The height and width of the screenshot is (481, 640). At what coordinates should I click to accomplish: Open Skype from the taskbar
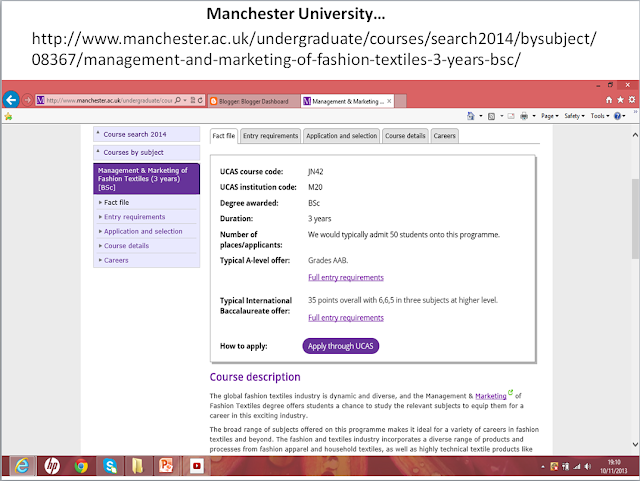click(x=110, y=465)
